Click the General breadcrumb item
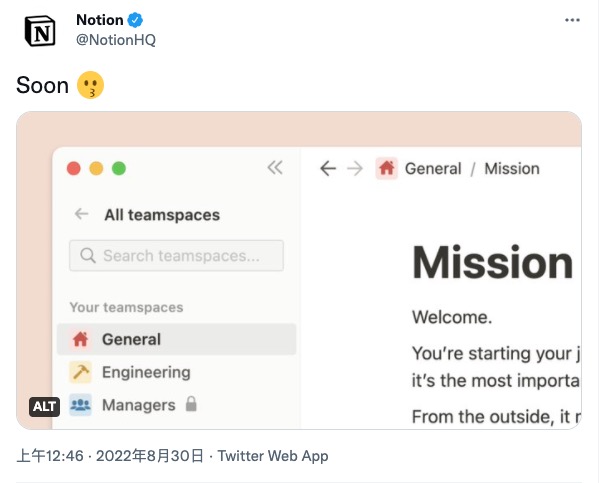 (x=433, y=168)
